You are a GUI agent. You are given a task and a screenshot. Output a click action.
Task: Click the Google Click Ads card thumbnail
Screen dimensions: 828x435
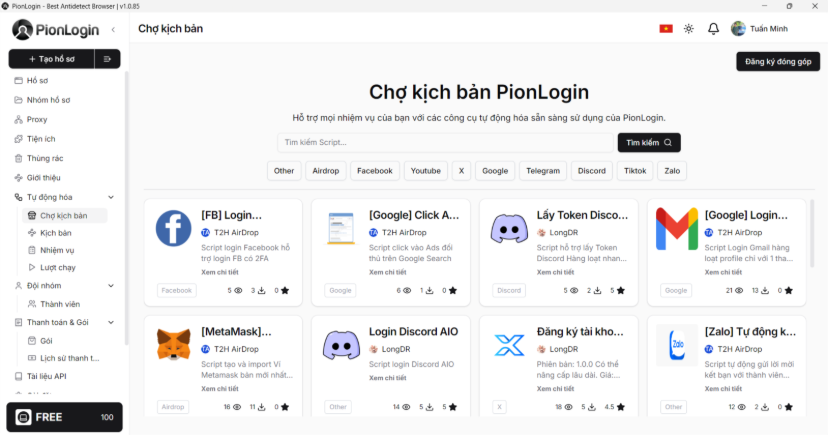(341, 228)
